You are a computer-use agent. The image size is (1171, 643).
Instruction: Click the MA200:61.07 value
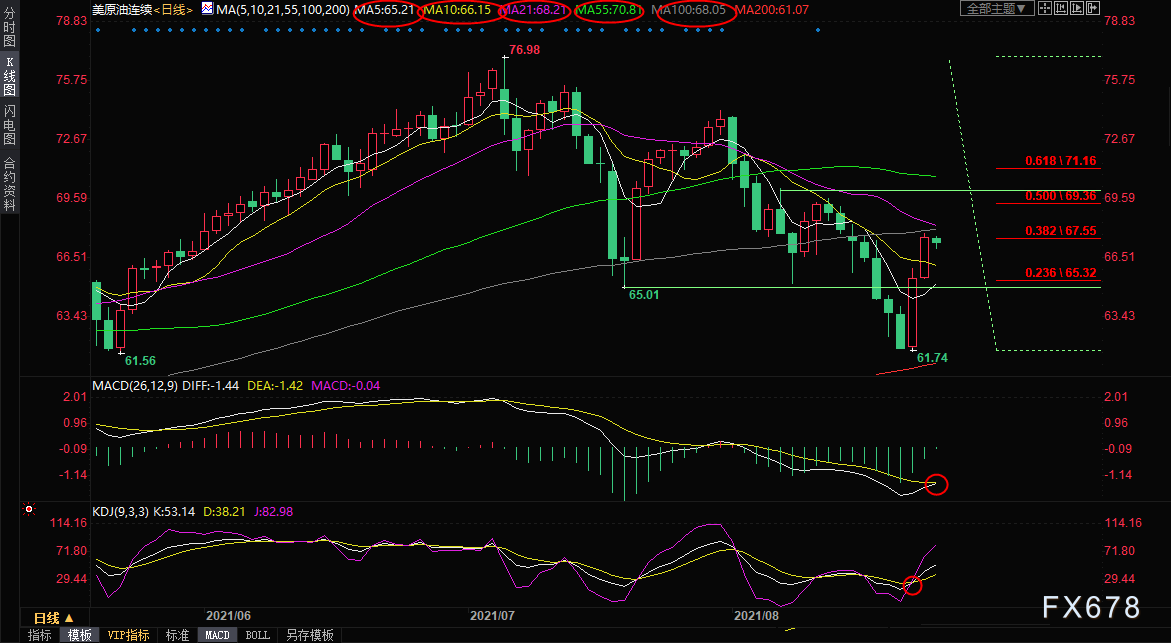point(772,10)
